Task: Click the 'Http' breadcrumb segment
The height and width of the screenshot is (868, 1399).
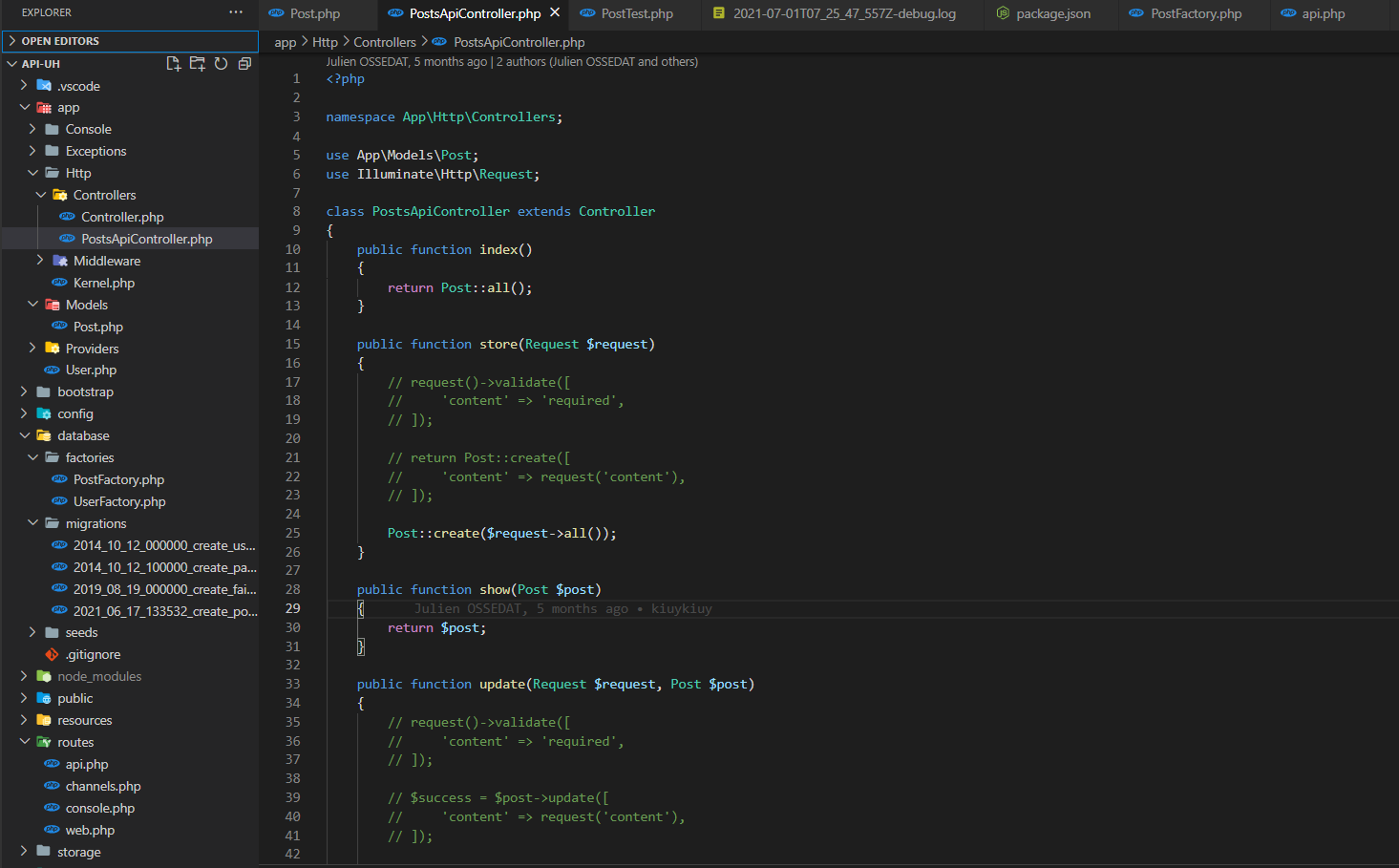Action: 325,42
